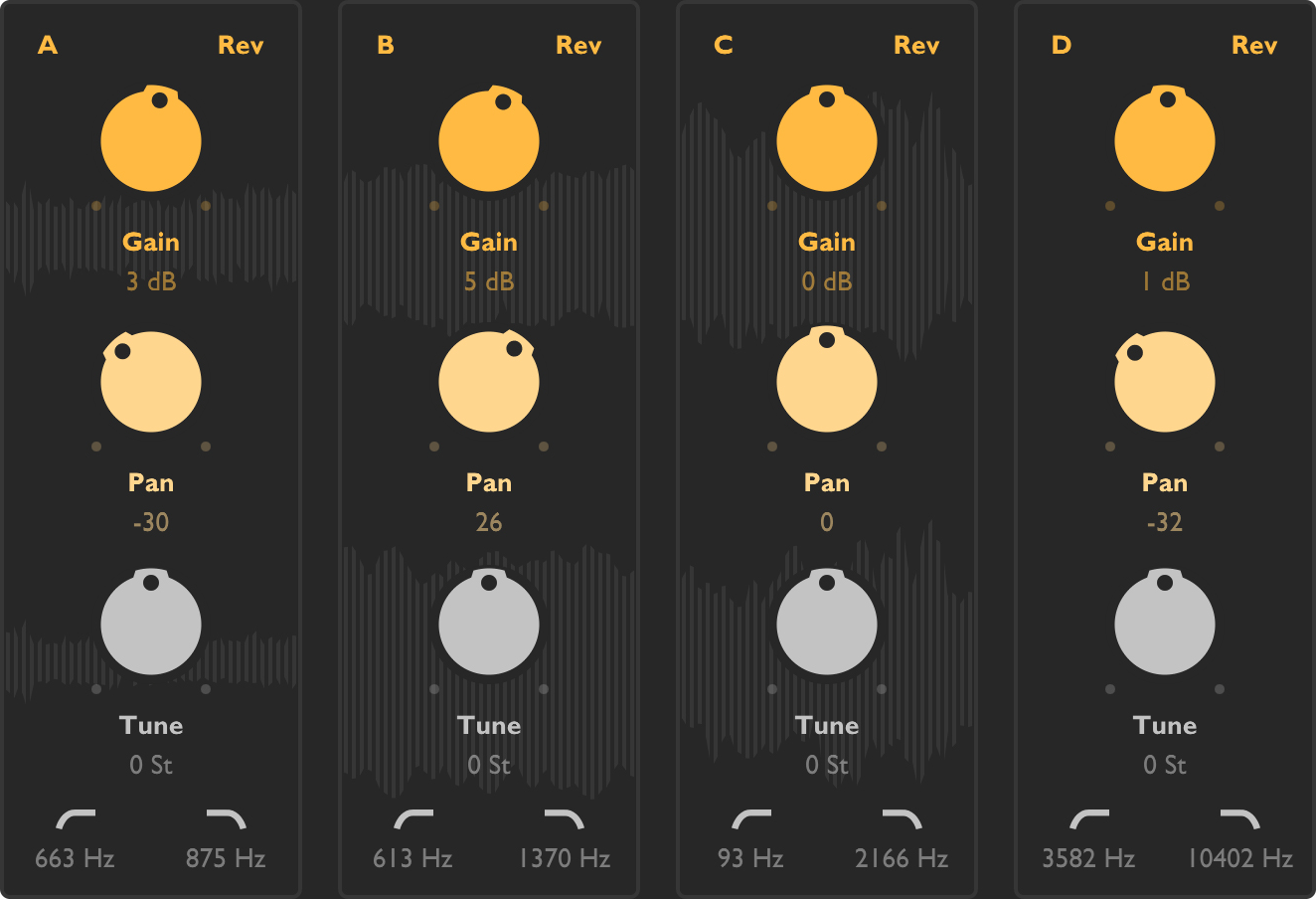Click the Pan knob of channel B
The width and height of the screenshot is (1316, 899).
[489, 381]
